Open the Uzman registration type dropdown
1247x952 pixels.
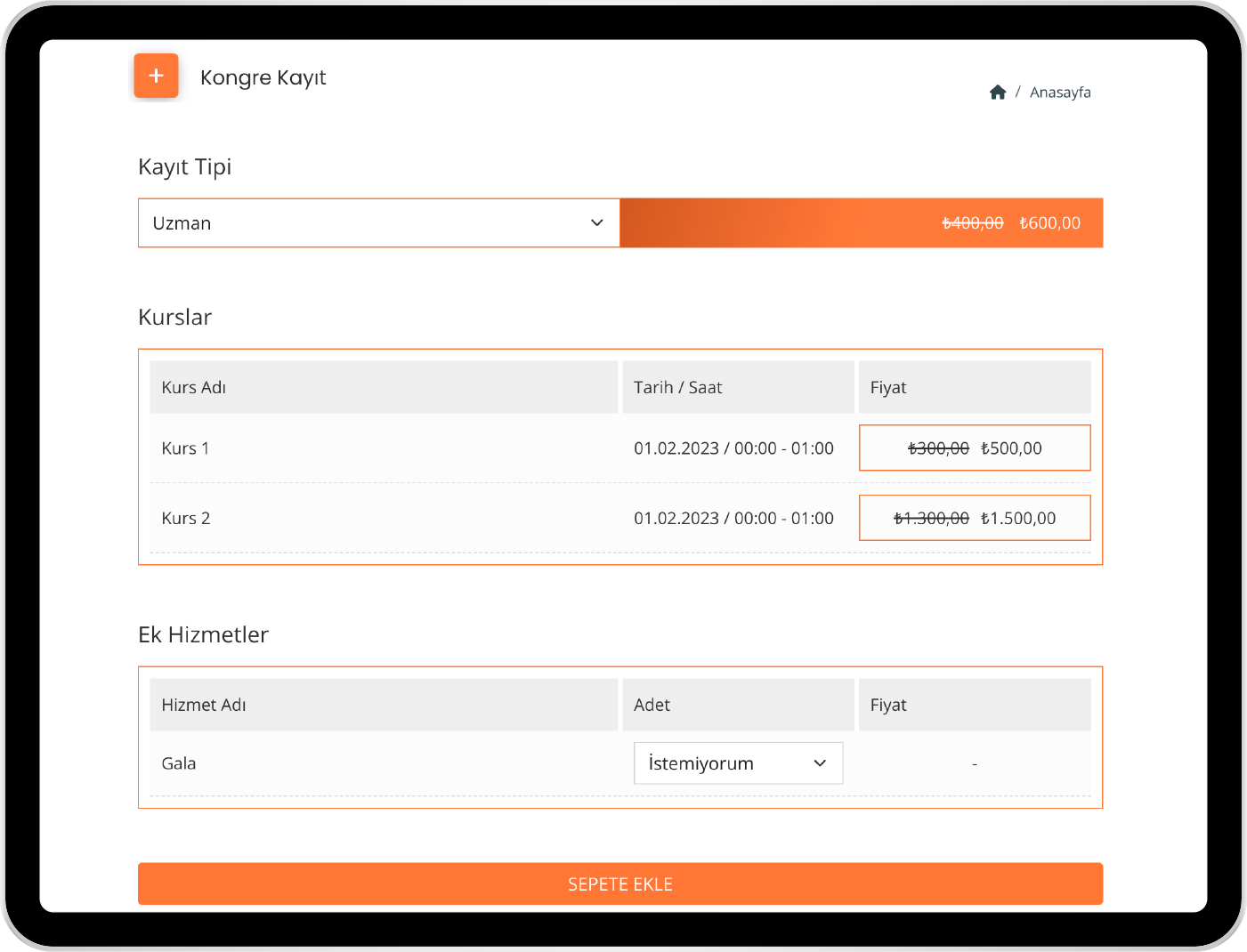pos(379,222)
